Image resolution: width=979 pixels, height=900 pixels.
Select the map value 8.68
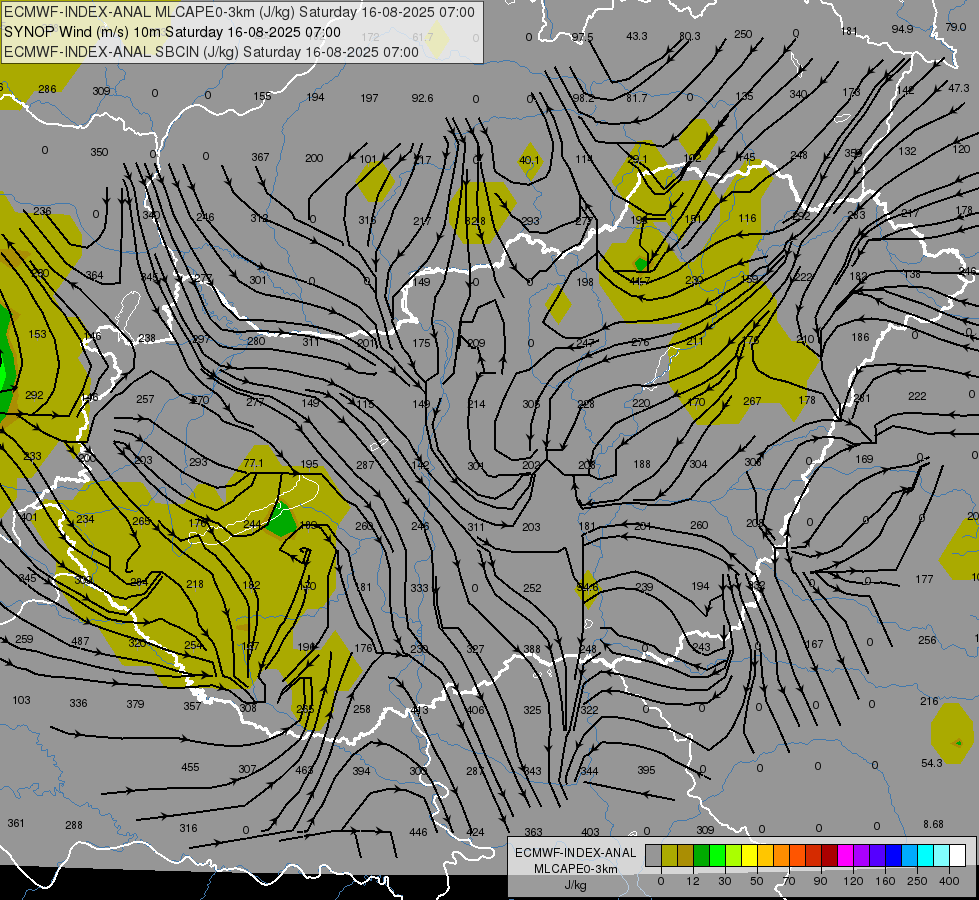point(933,824)
